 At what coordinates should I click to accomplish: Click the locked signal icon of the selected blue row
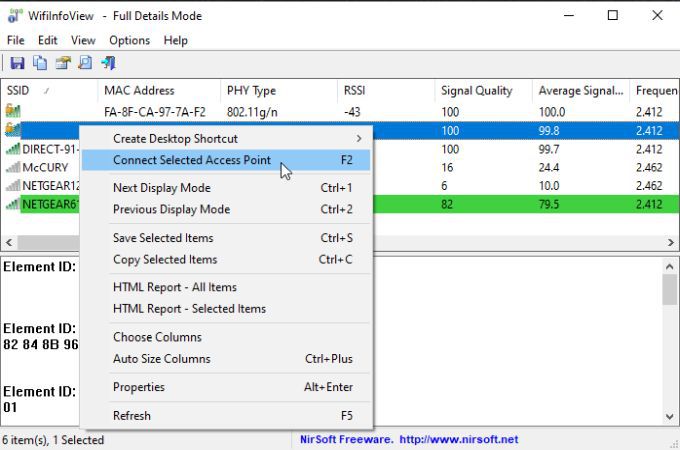click(x=13, y=130)
